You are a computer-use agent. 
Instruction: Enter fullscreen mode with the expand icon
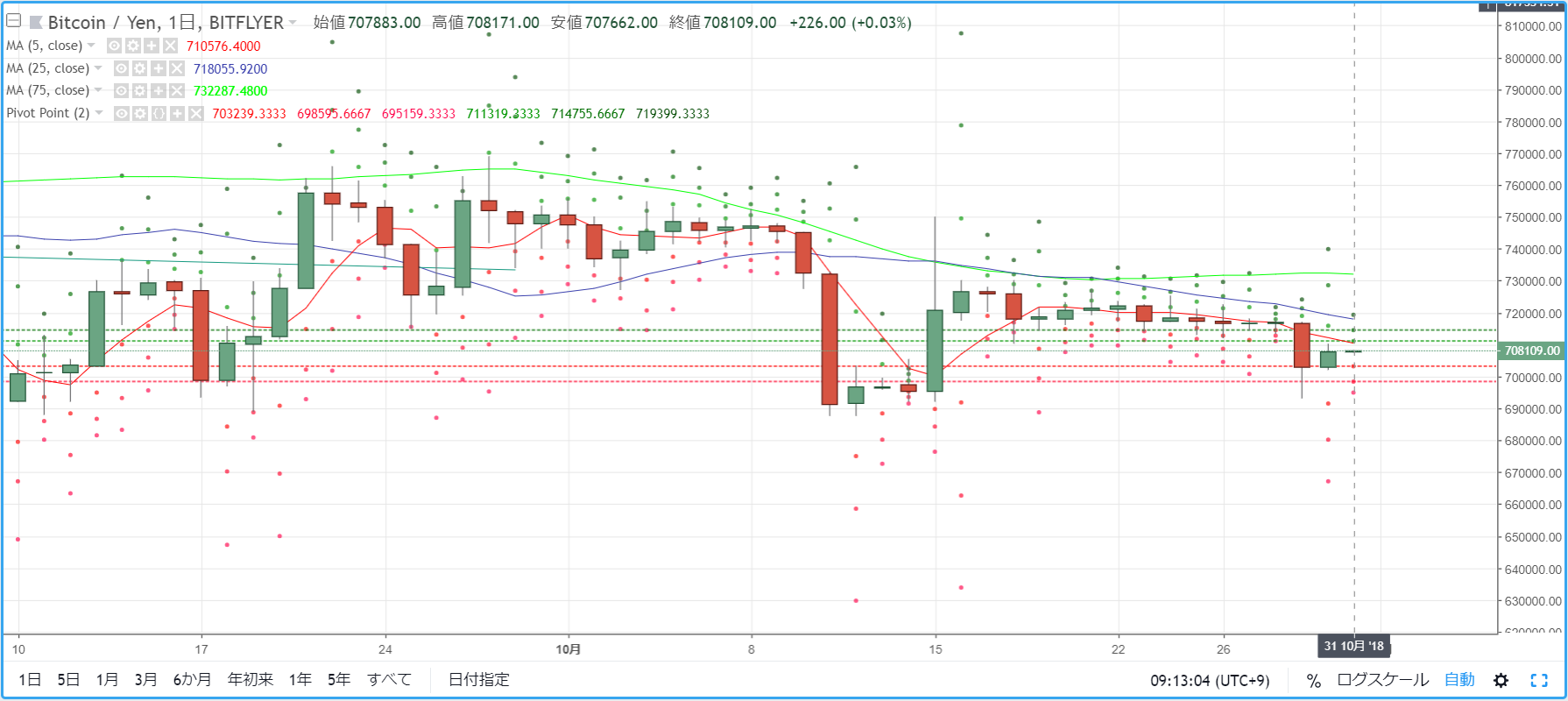point(1539,680)
